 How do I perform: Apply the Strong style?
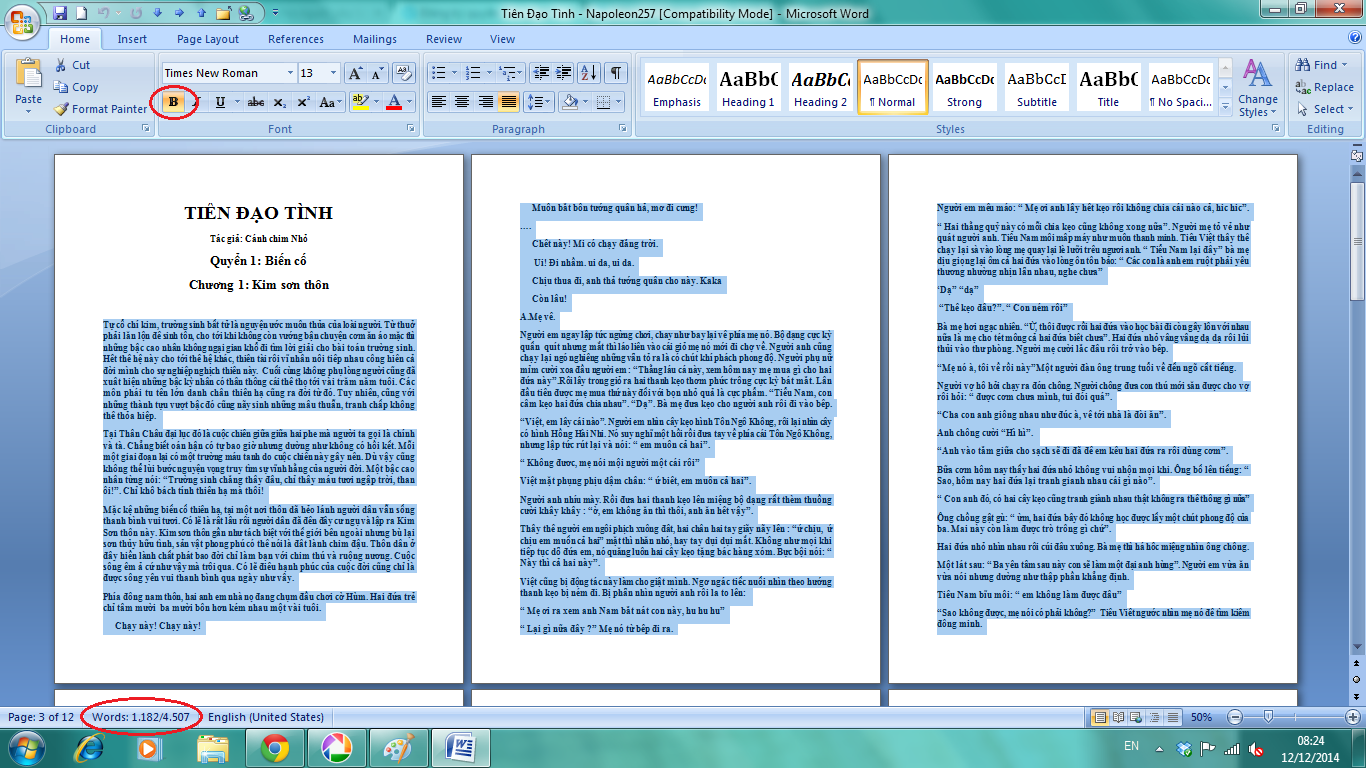(x=965, y=87)
